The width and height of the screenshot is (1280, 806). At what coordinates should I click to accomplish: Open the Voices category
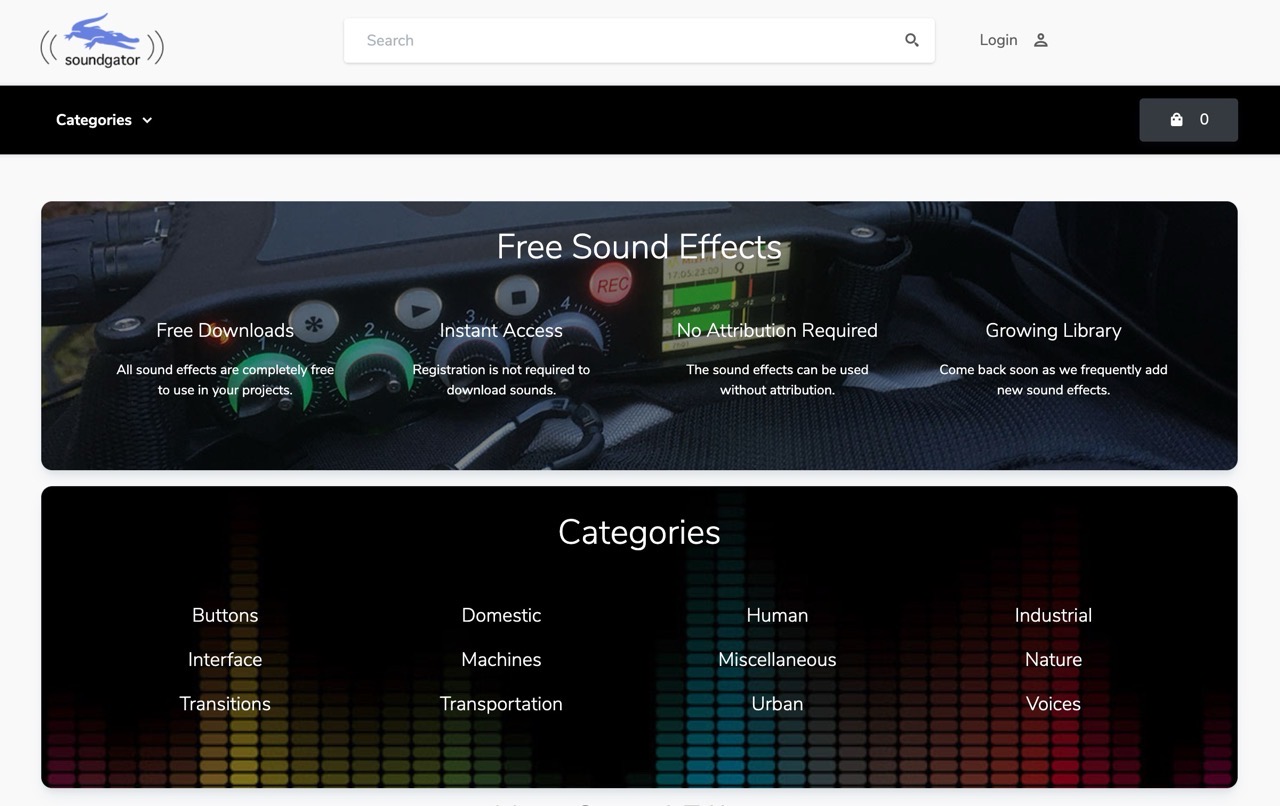pos(1053,703)
